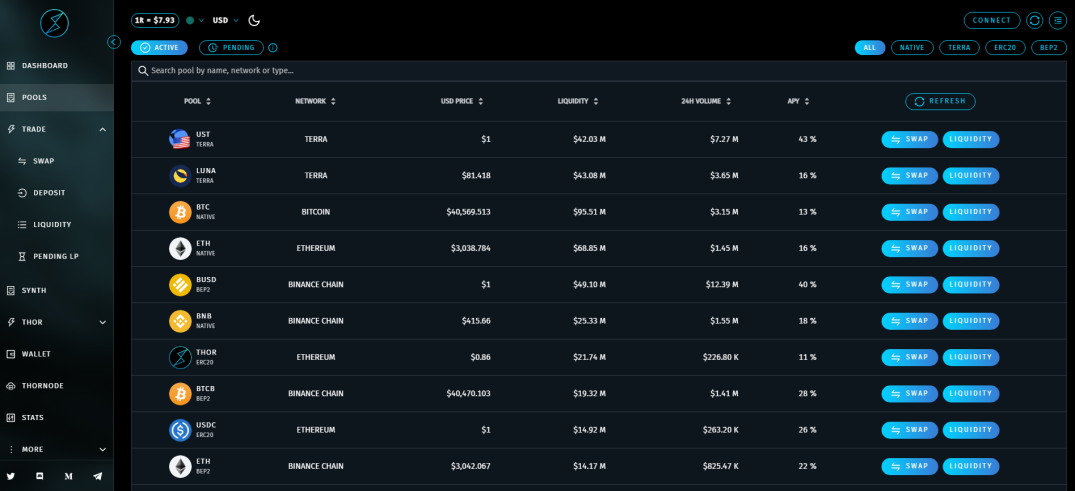Image resolution: width=1075 pixels, height=491 pixels.
Task: Click the search magnifier icon
Action: click(x=143, y=71)
